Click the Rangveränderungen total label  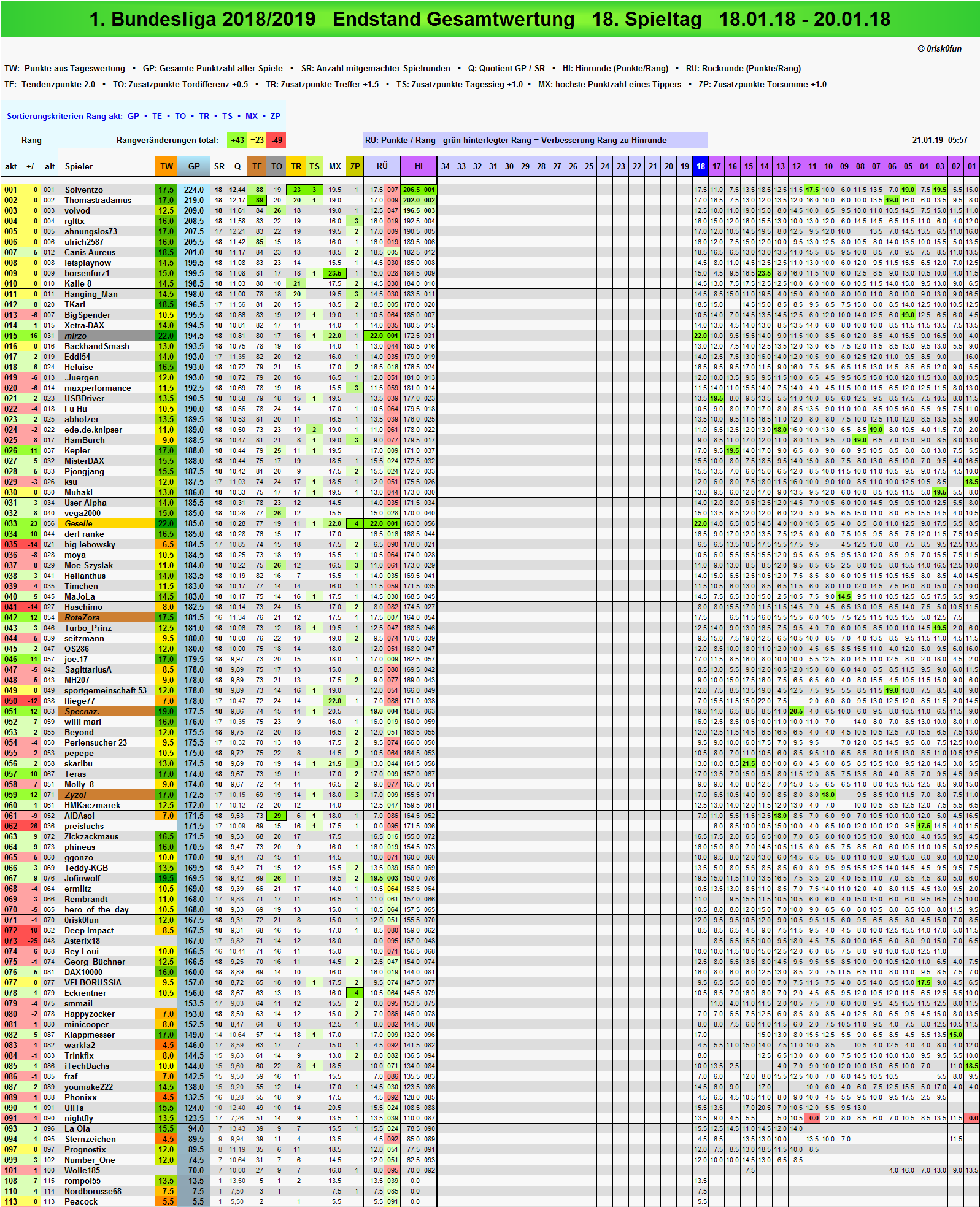coord(168,140)
